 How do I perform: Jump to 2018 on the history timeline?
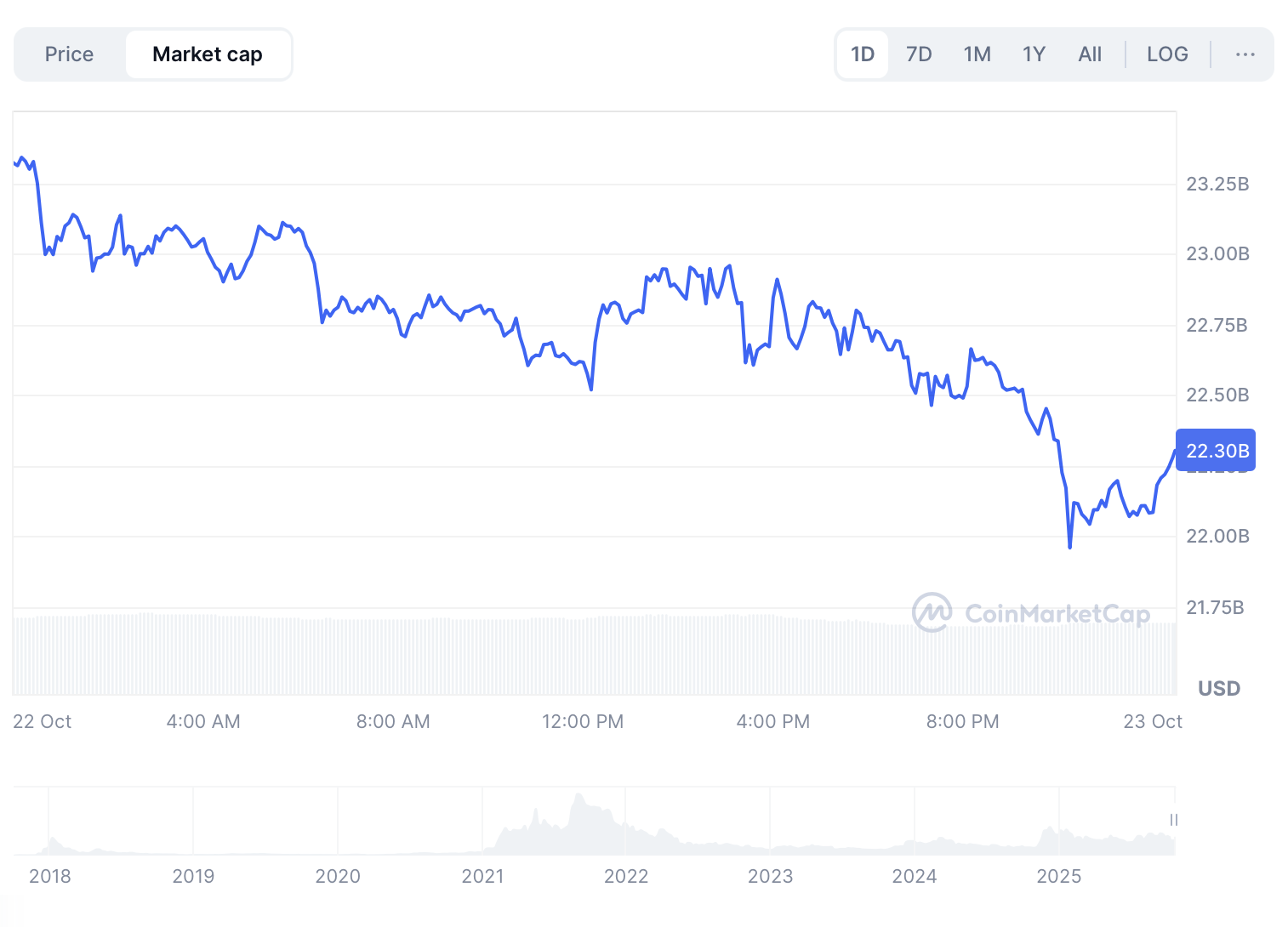coord(50,876)
